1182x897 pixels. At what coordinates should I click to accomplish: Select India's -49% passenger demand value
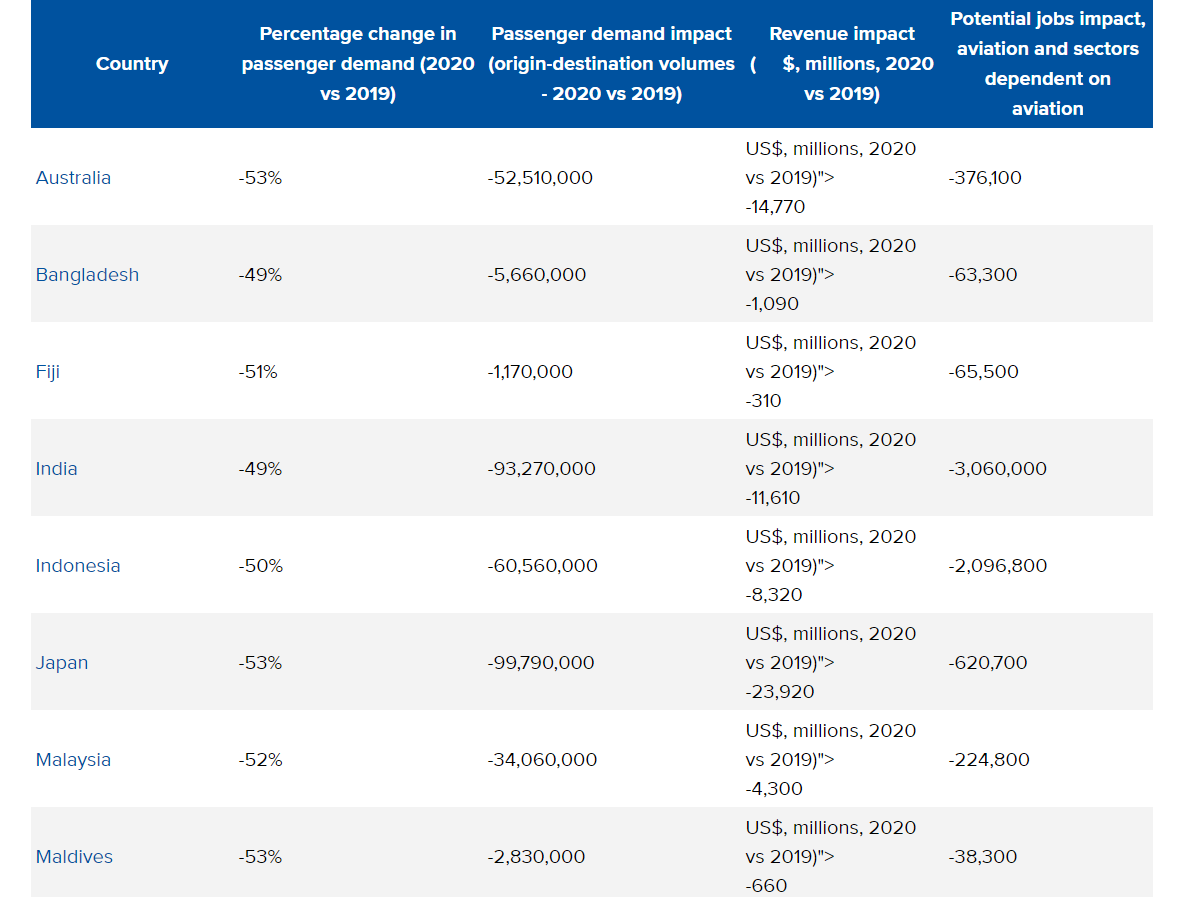click(x=260, y=469)
